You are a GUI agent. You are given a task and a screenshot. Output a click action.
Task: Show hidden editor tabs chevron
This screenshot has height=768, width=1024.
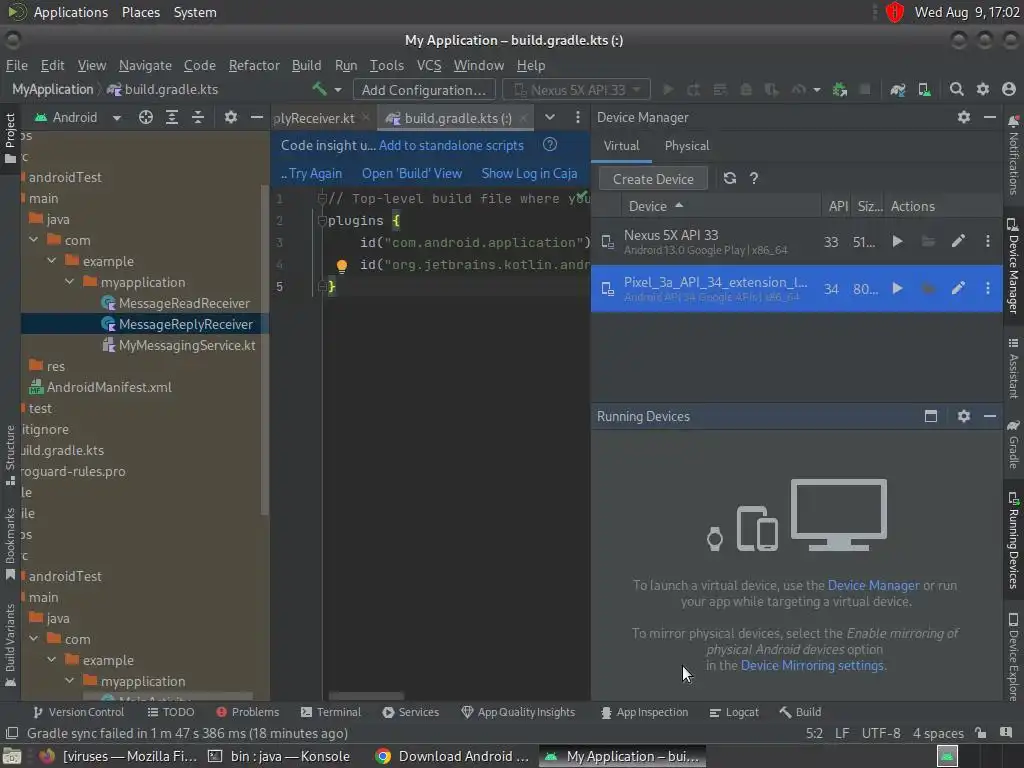pyautogui.click(x=550, y=117)
